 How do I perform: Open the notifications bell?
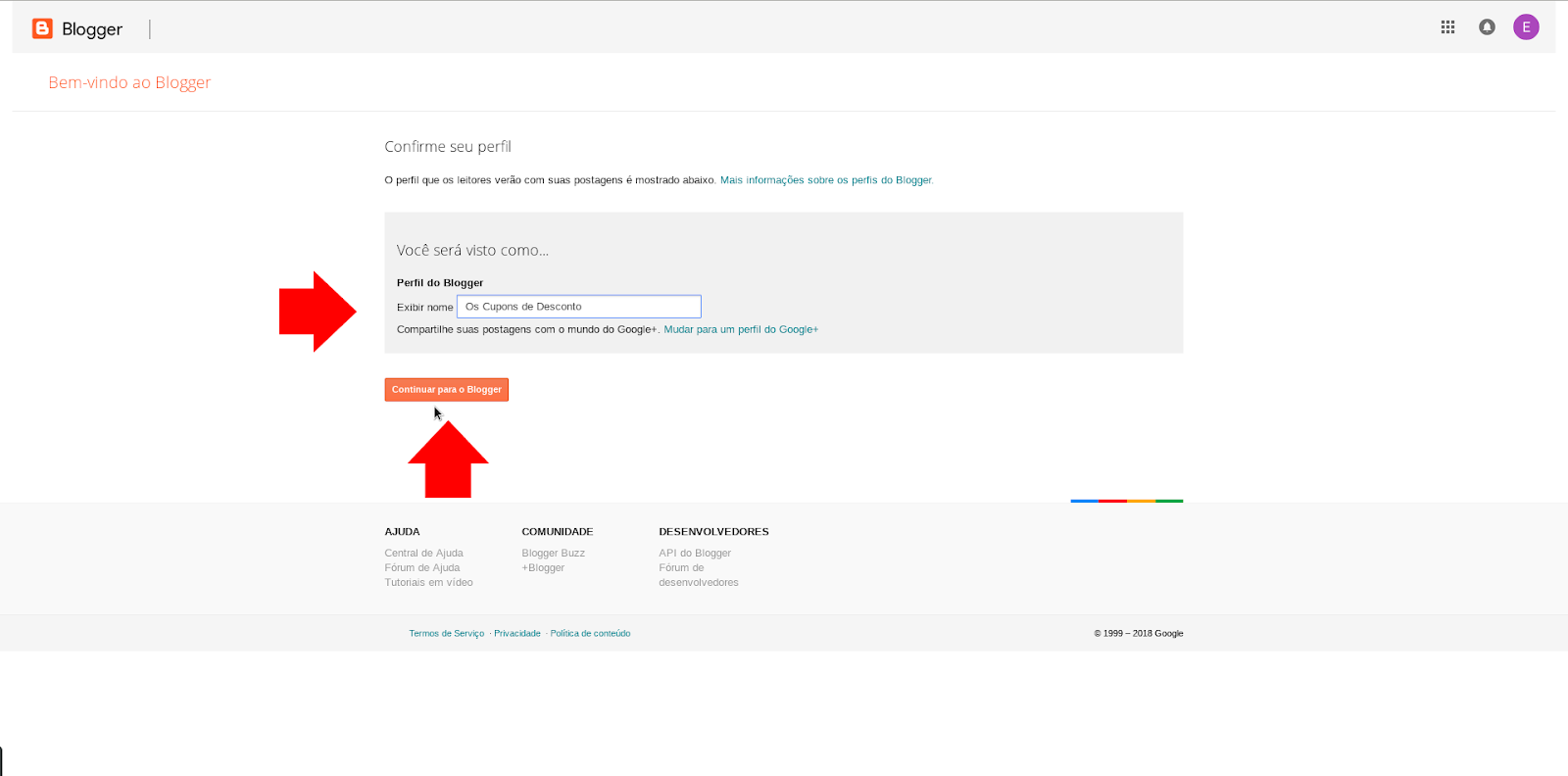[x=1487, y=27]
